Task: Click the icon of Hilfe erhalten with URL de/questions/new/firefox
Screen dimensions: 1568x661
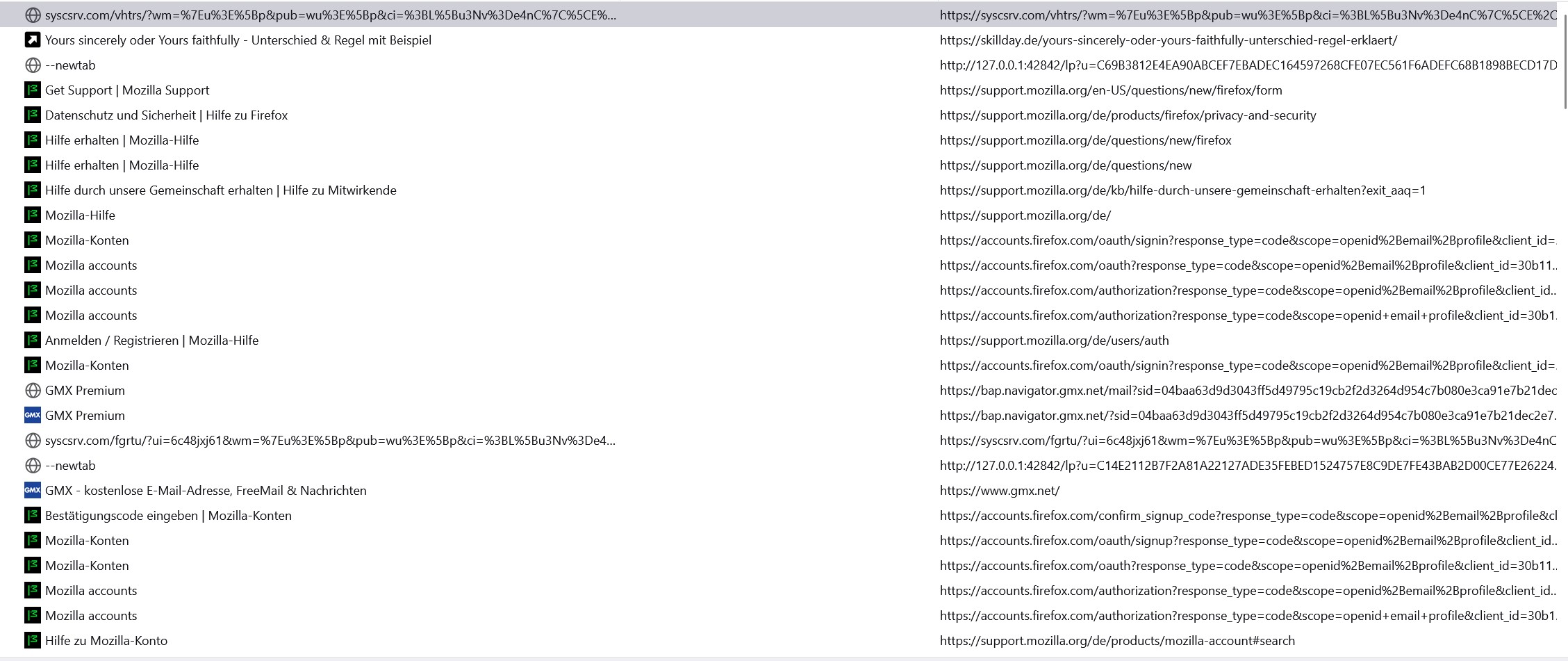Action: click(x=33, y=140)
